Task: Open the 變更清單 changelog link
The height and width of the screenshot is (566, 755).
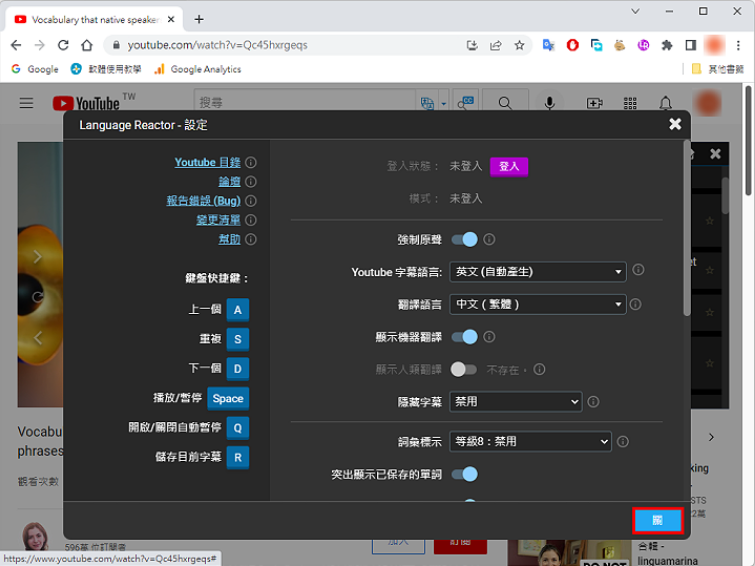Action: [x=219, y=220]
